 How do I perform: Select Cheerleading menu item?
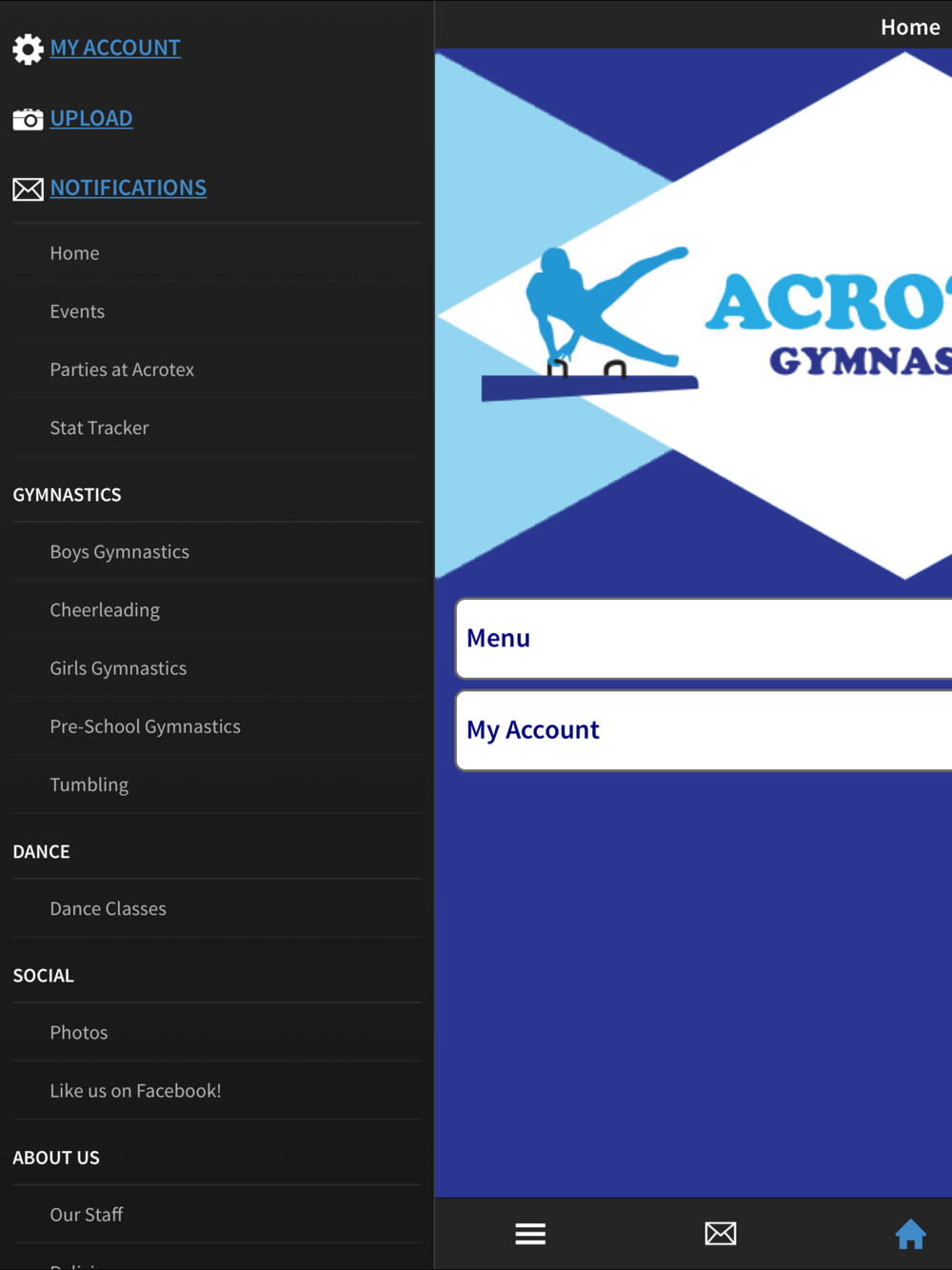217,609
